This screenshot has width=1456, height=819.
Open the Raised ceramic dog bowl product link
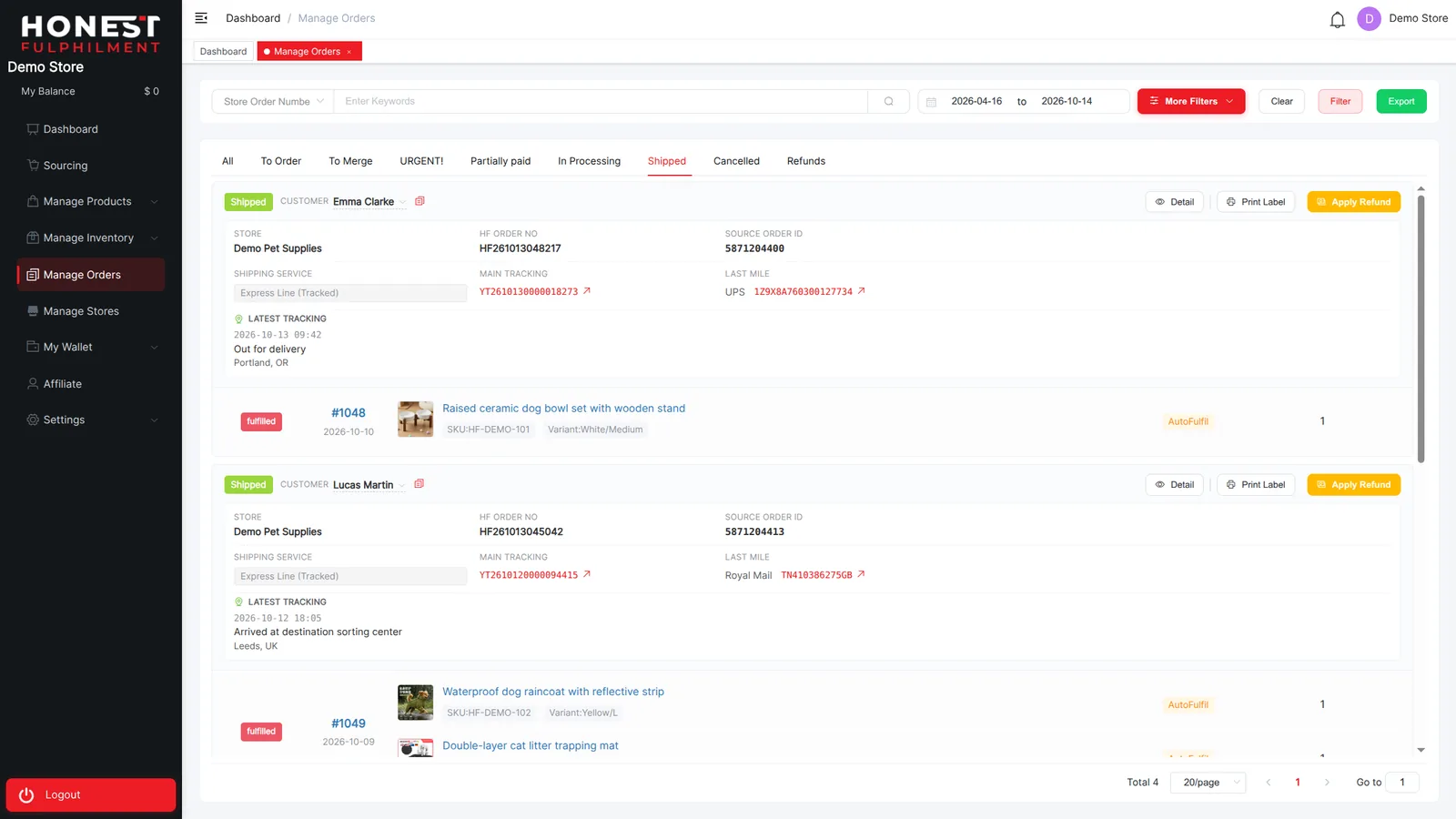(564, 409)
